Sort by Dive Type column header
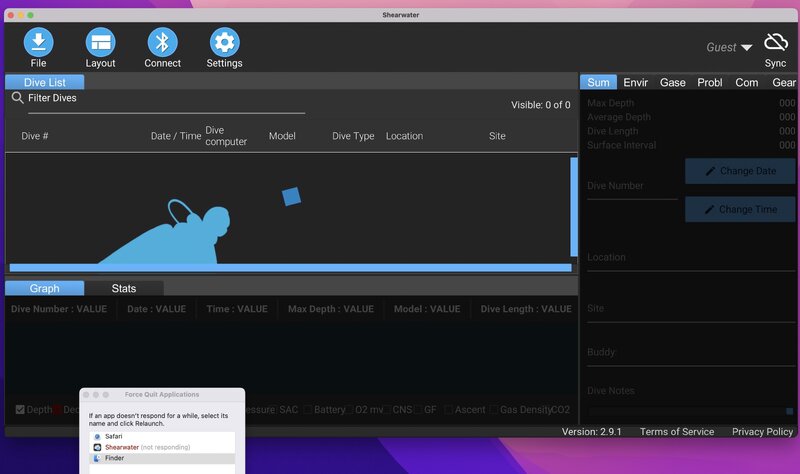Screen dimensions: 800x474 tap(353, 136)
